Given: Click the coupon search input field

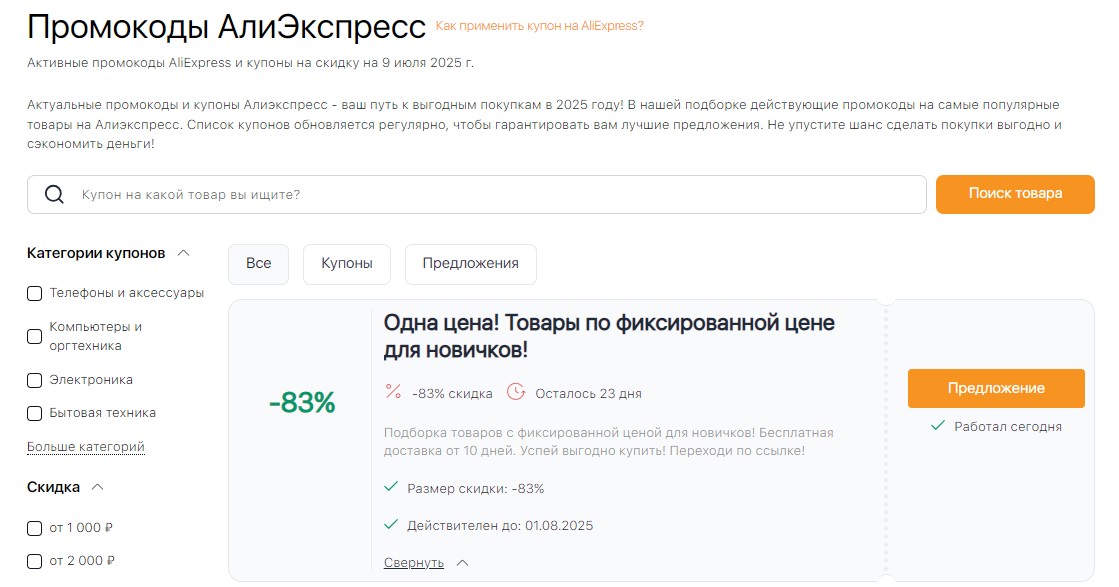Looking at the screenshot, I should click(400, 194).
